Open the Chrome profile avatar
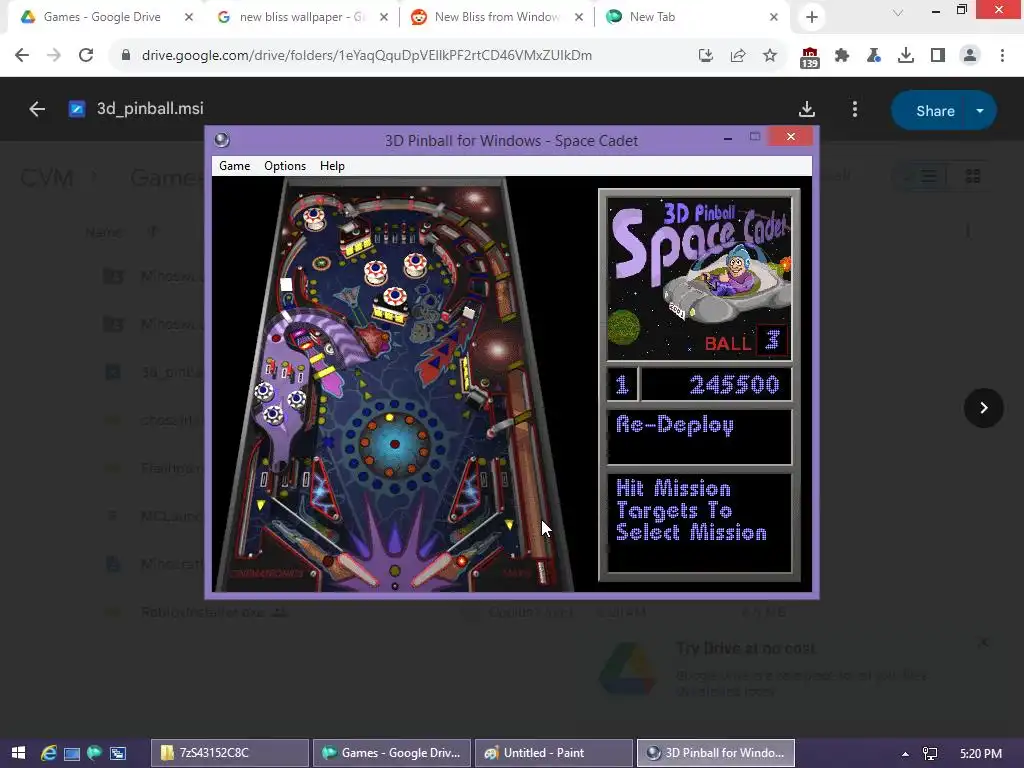 click(x=970, y=56)
